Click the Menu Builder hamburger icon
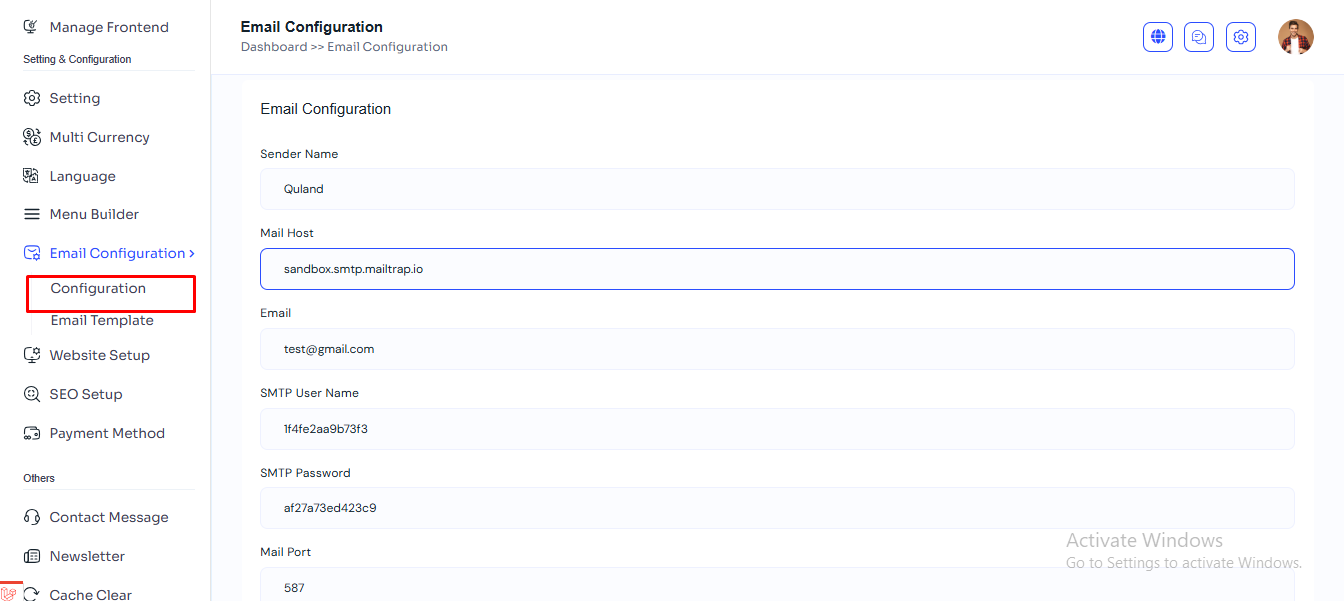 tap(32, 214)
